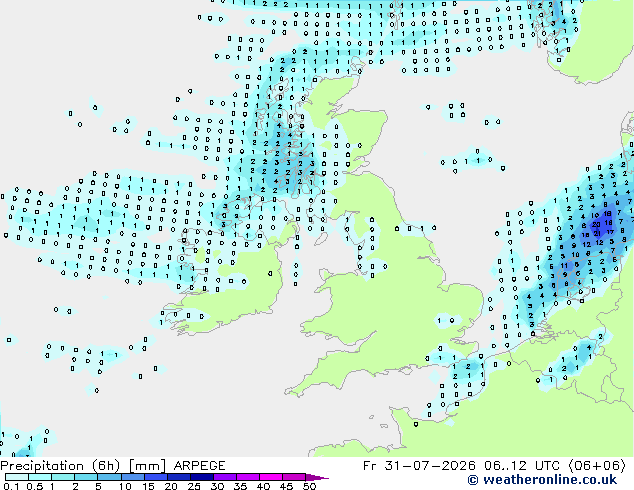Click the "(06+06)" forecast step text
Screen dimensions: 634x490
[597, 466]
